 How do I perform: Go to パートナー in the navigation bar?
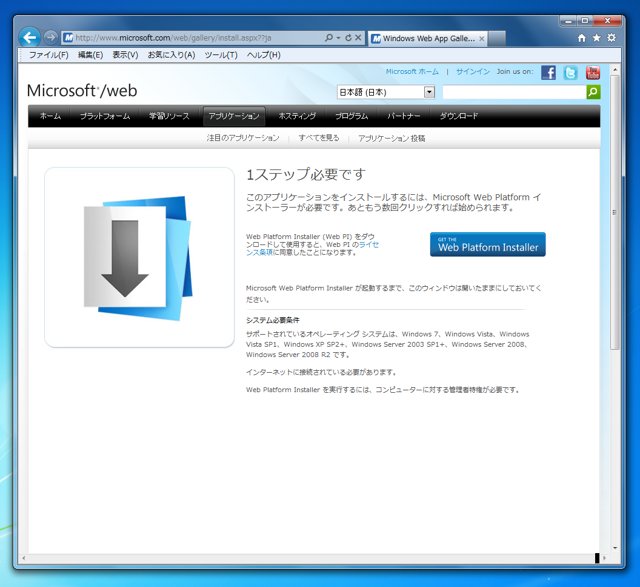(403, 116)
